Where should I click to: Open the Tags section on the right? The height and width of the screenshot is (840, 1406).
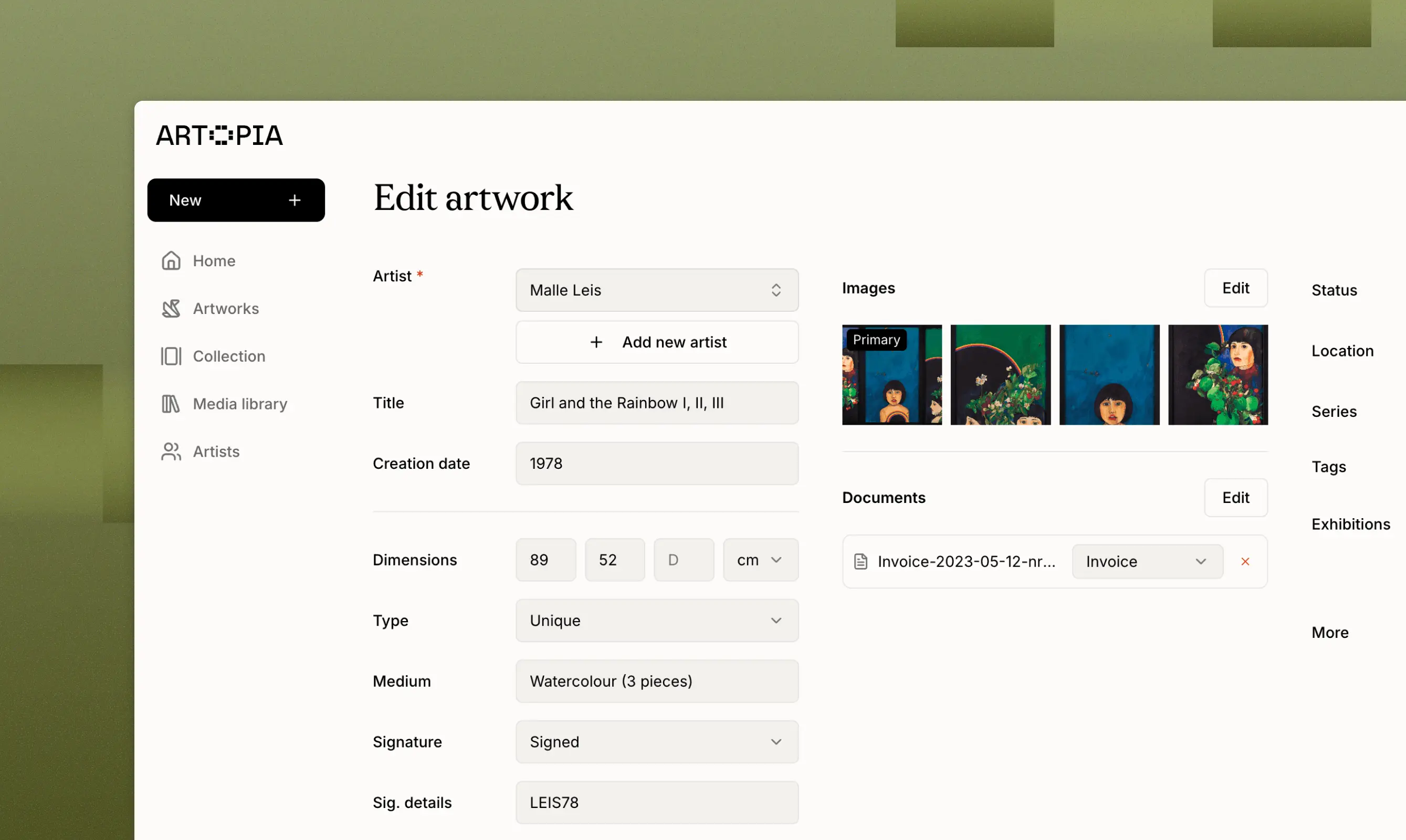click(1328, 466)
